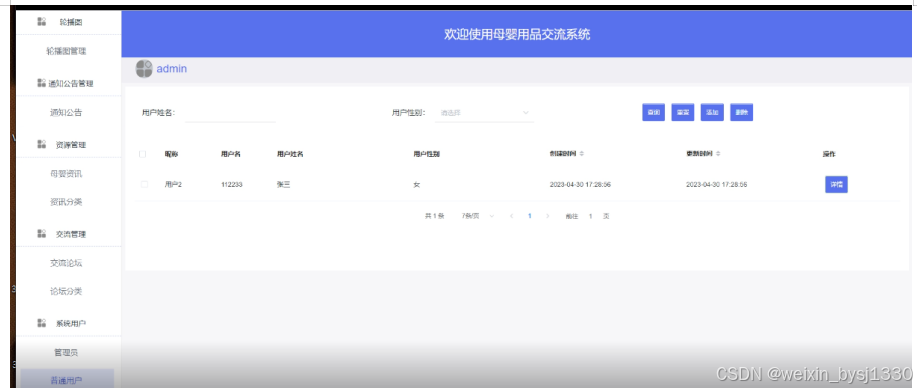This screenshot has width=917, height=390.
Task: Click the 112233 username cell
Action: point(232,184)
